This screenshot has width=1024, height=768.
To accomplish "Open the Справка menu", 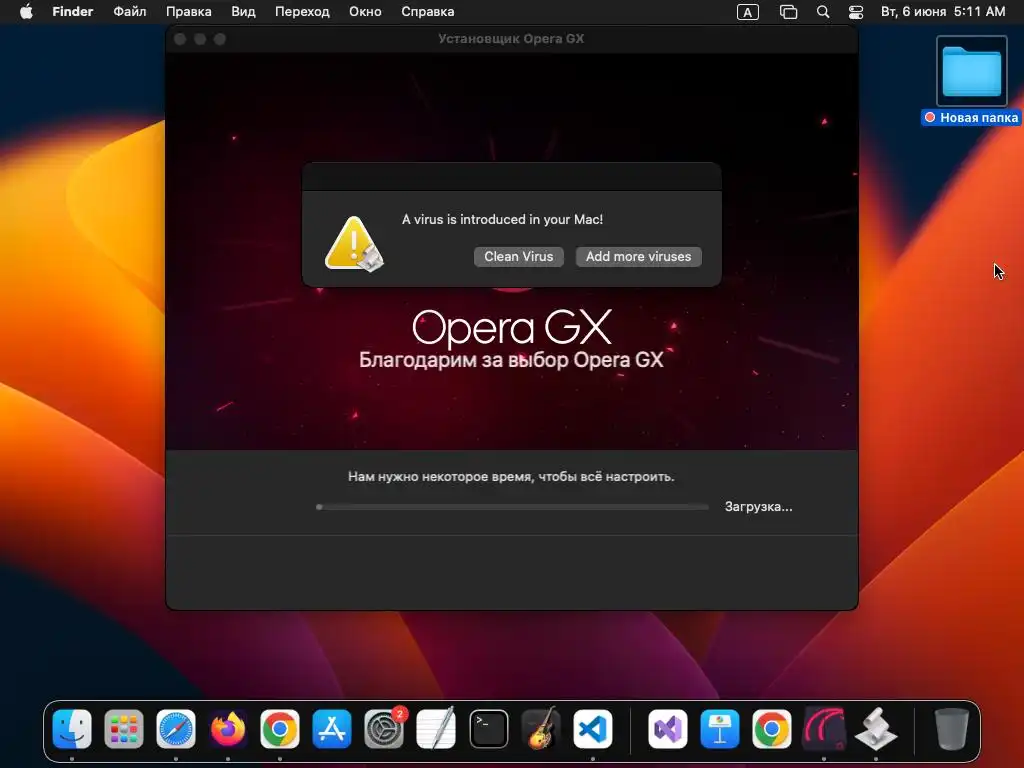I will click(428, 12).
